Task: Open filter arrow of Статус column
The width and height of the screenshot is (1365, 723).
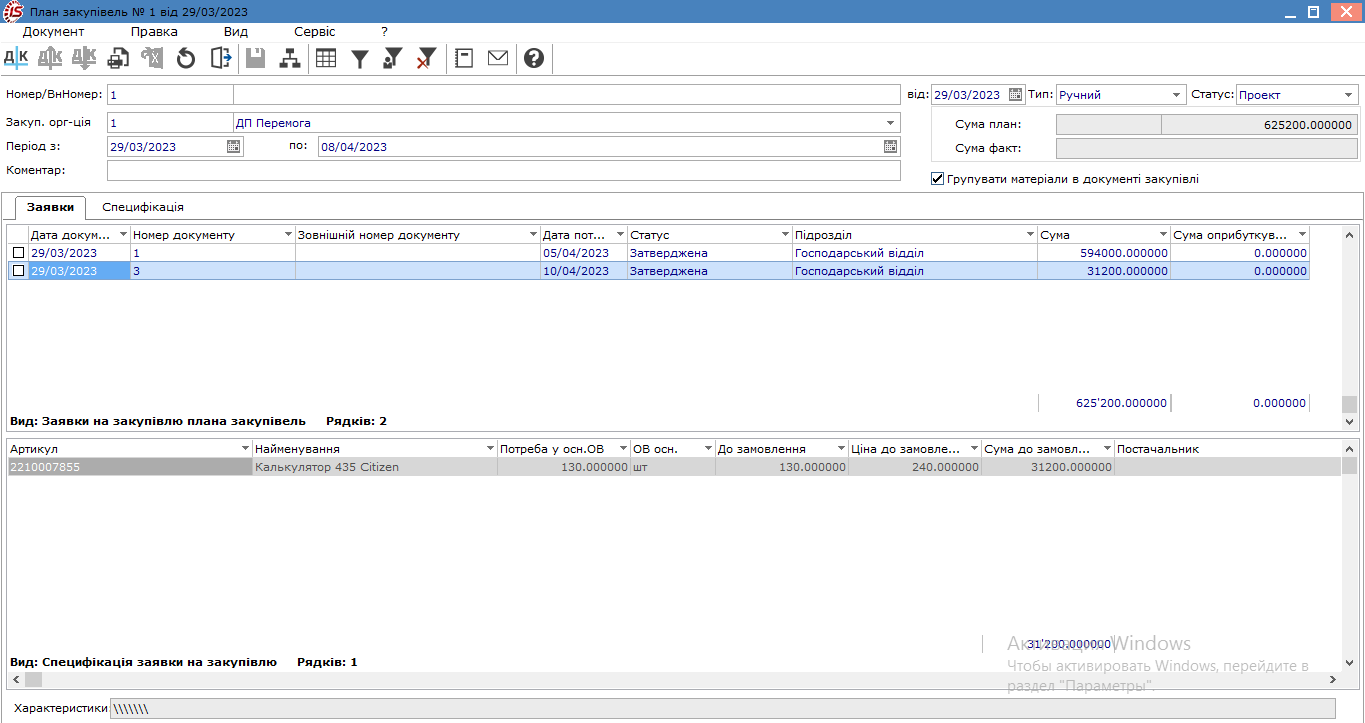Action: 785,235
